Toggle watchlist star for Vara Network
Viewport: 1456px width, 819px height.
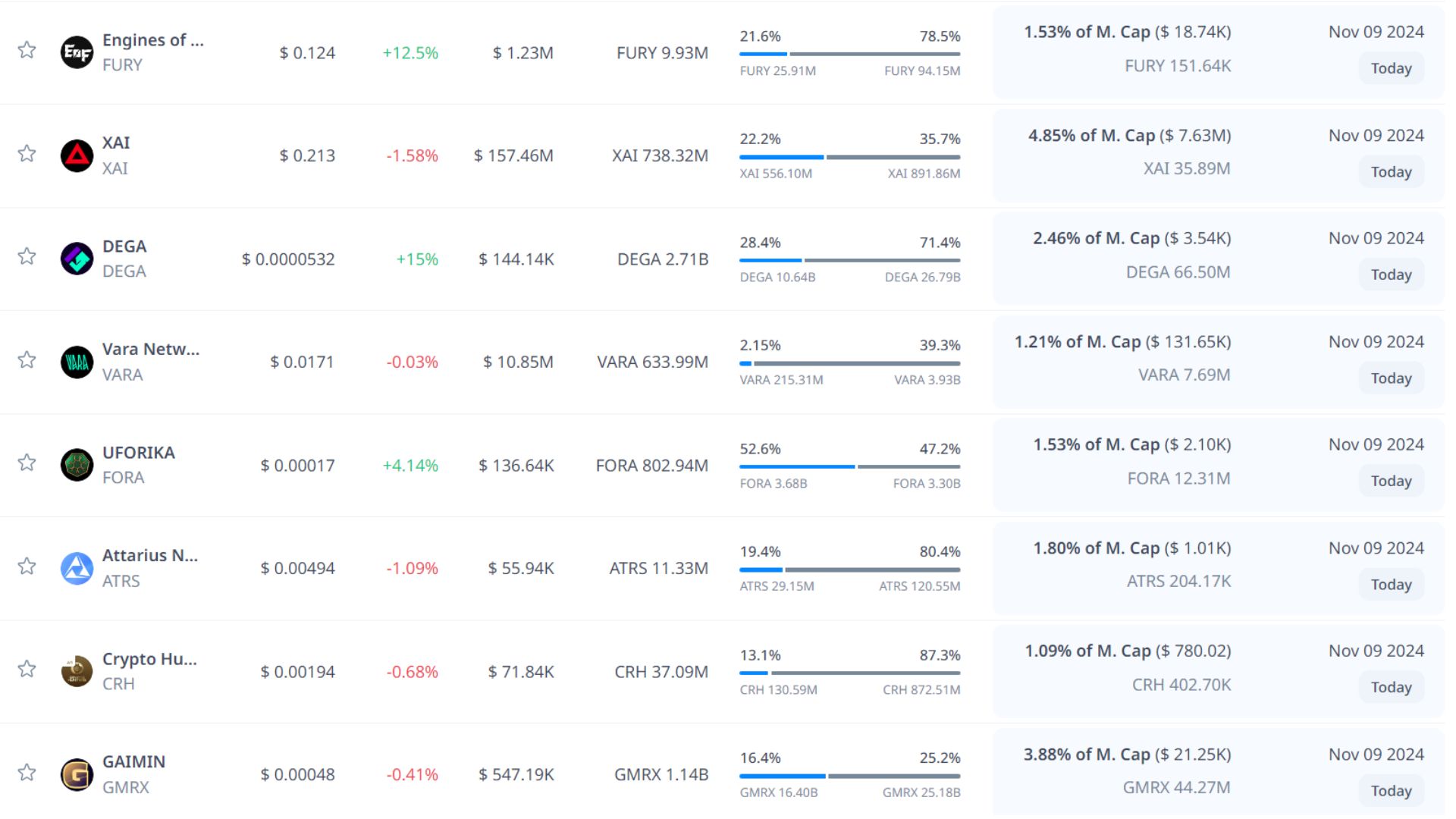click(27, 359)
